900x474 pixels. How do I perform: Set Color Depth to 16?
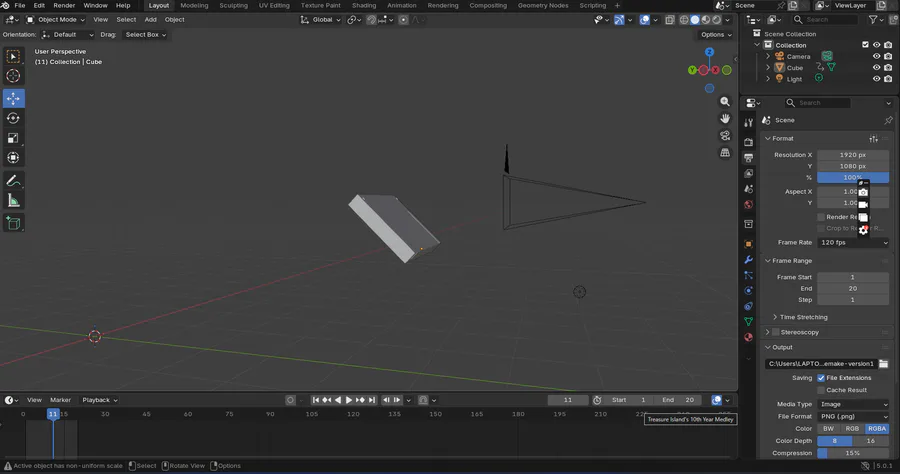[x=871, y=441]
